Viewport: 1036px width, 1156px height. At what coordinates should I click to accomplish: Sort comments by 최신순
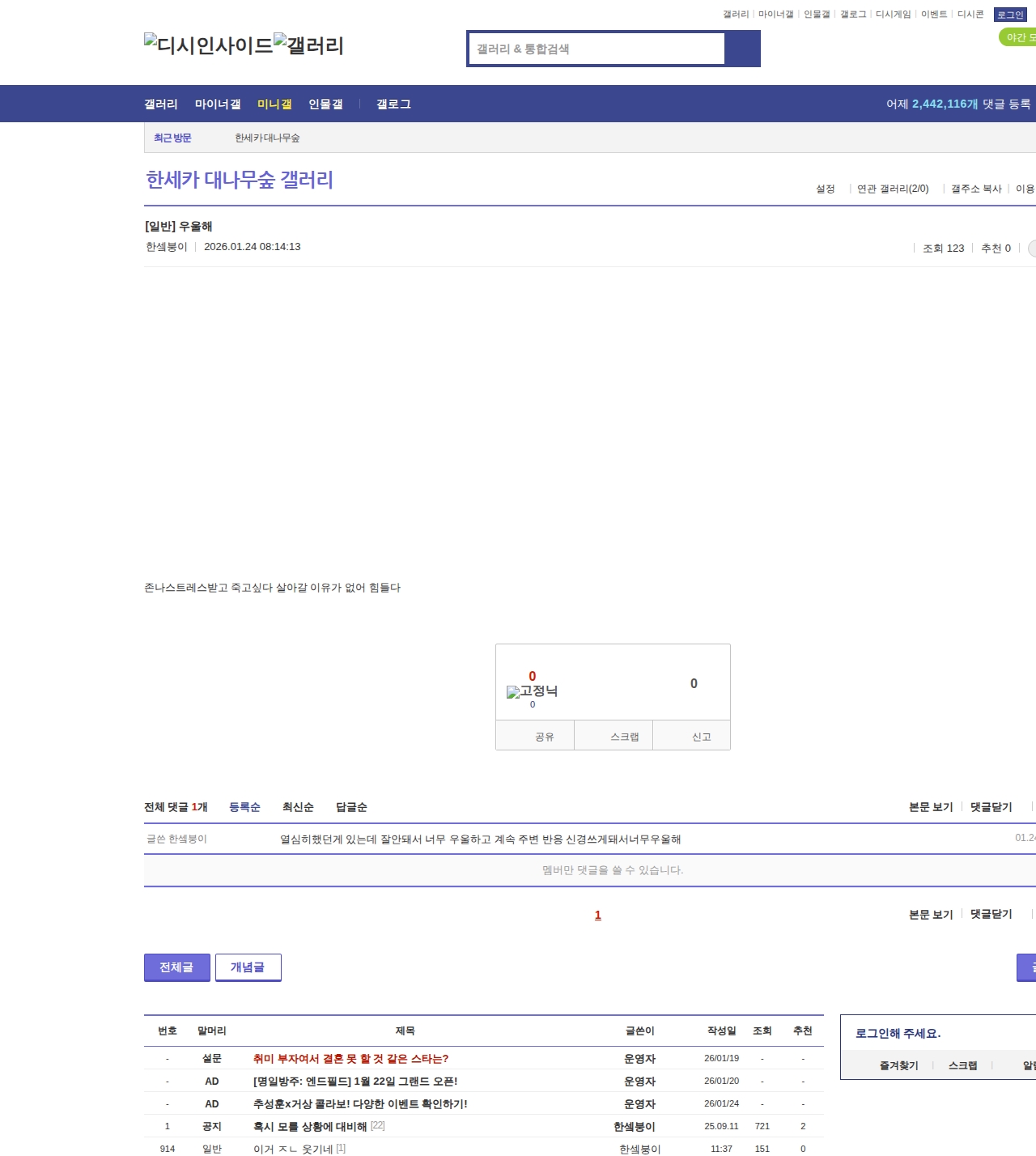point(297,807)
